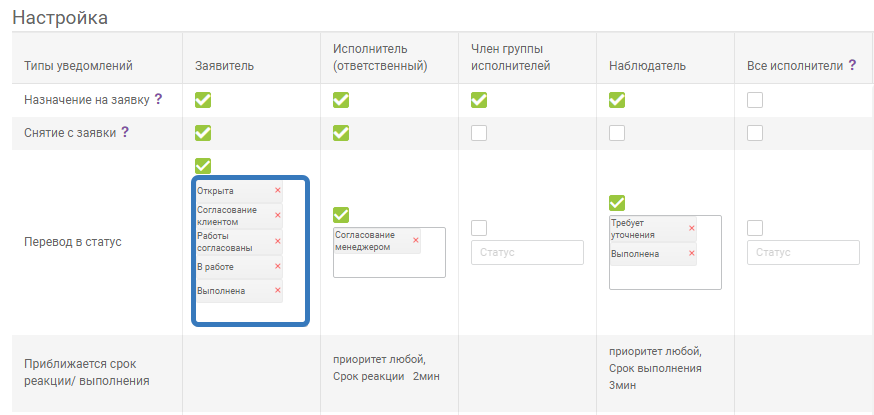Remove the 'В работе' status tag
This screenshot has width=874, height=415.
[x=278, y=266]
